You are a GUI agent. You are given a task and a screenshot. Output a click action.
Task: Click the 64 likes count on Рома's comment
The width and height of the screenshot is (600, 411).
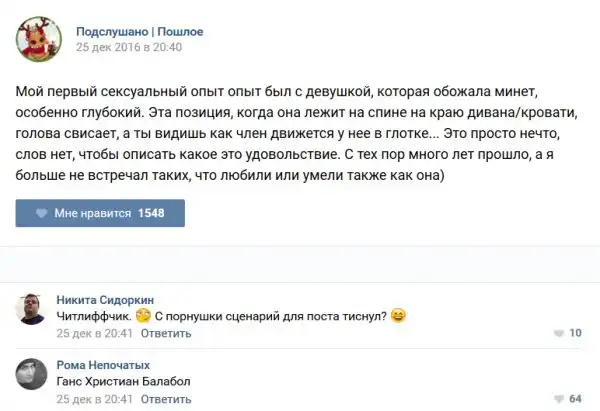576,399
